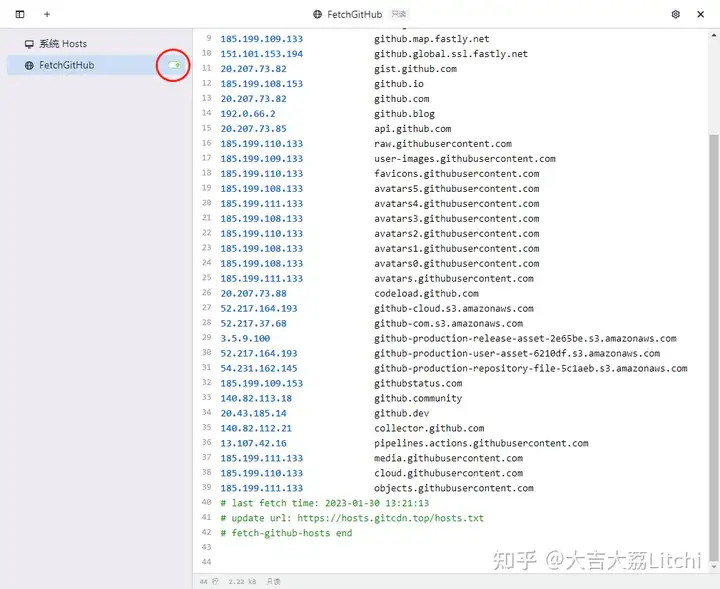
Task: Close the SwitchHosts window
Action: click(700, 14)
